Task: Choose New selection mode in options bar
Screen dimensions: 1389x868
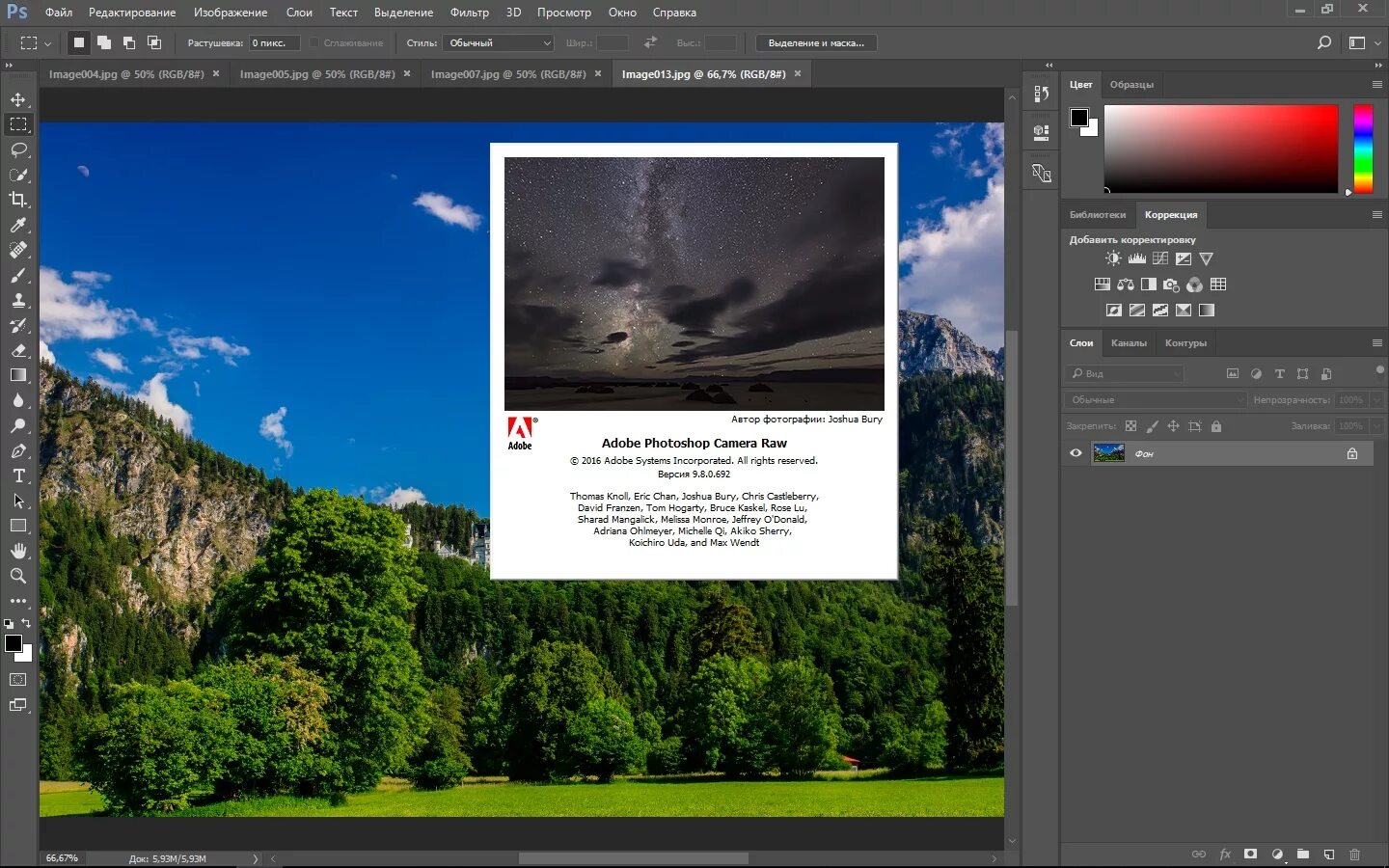Action: (79, 42)
